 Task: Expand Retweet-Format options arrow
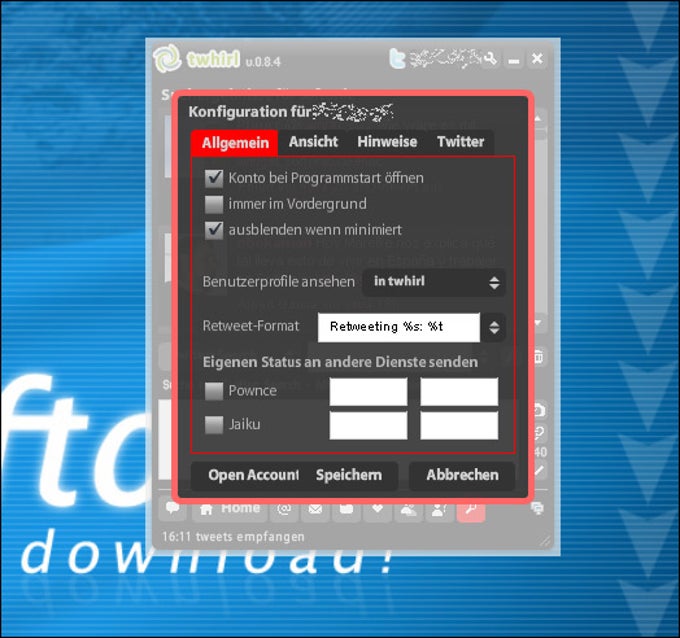pyautogui.click(x=494, y=327)
